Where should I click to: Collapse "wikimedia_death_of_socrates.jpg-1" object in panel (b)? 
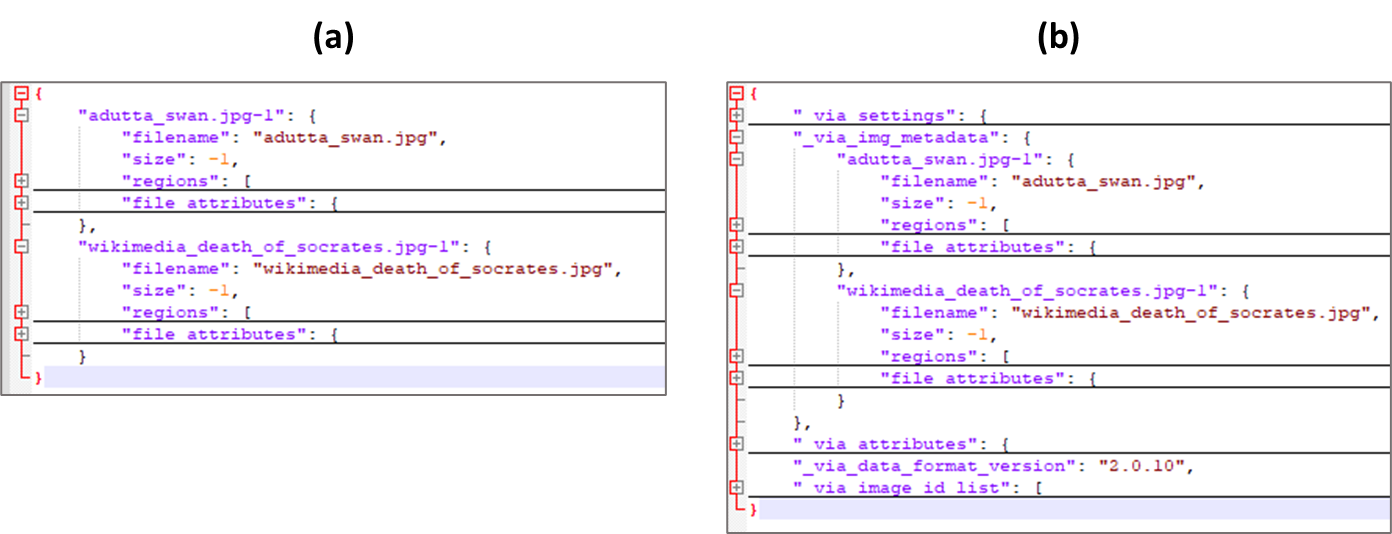737,290
